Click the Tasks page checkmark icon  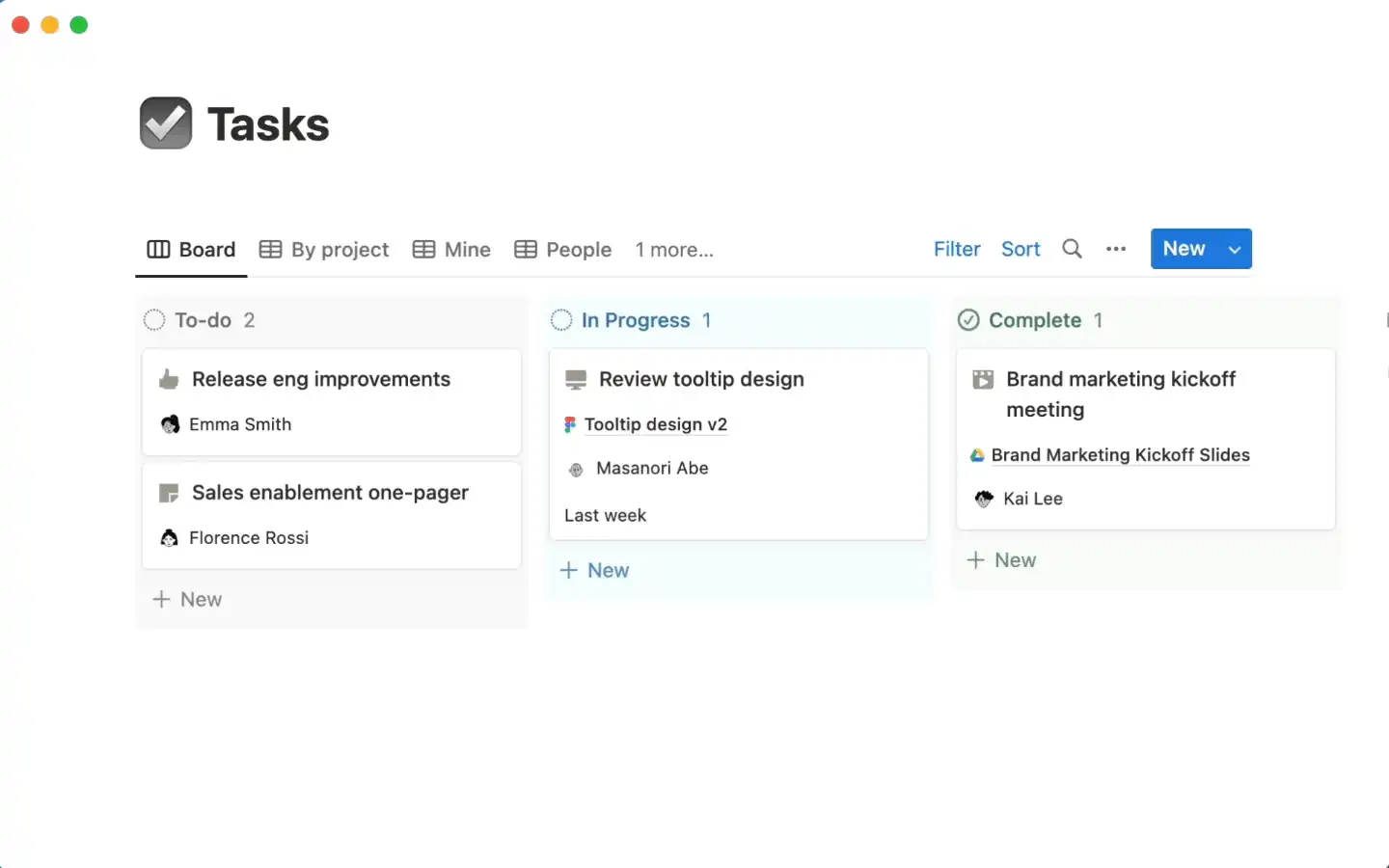coord(166,123)
